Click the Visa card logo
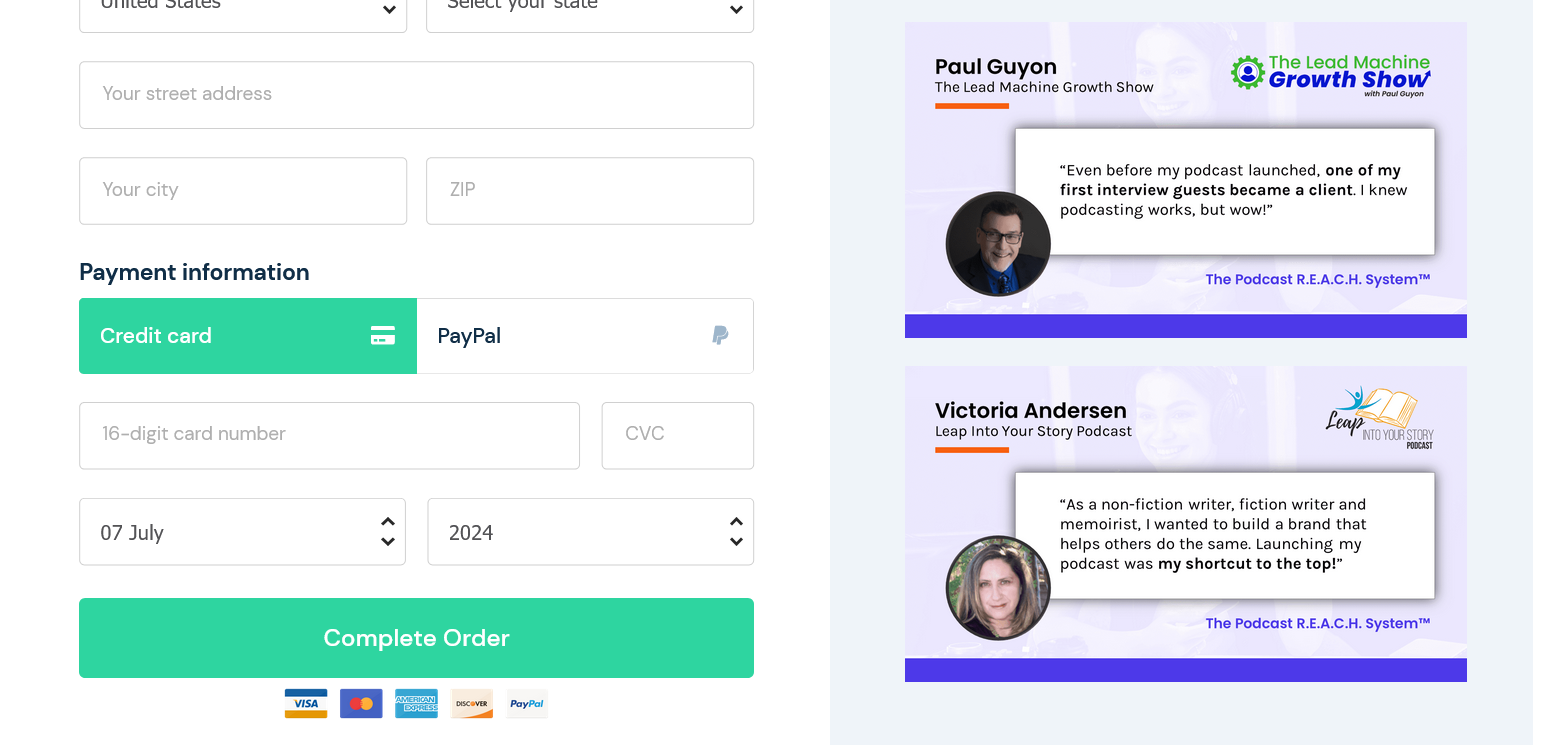The height and width of the screenshot is (752, 1549). click(x=306, y=703)
